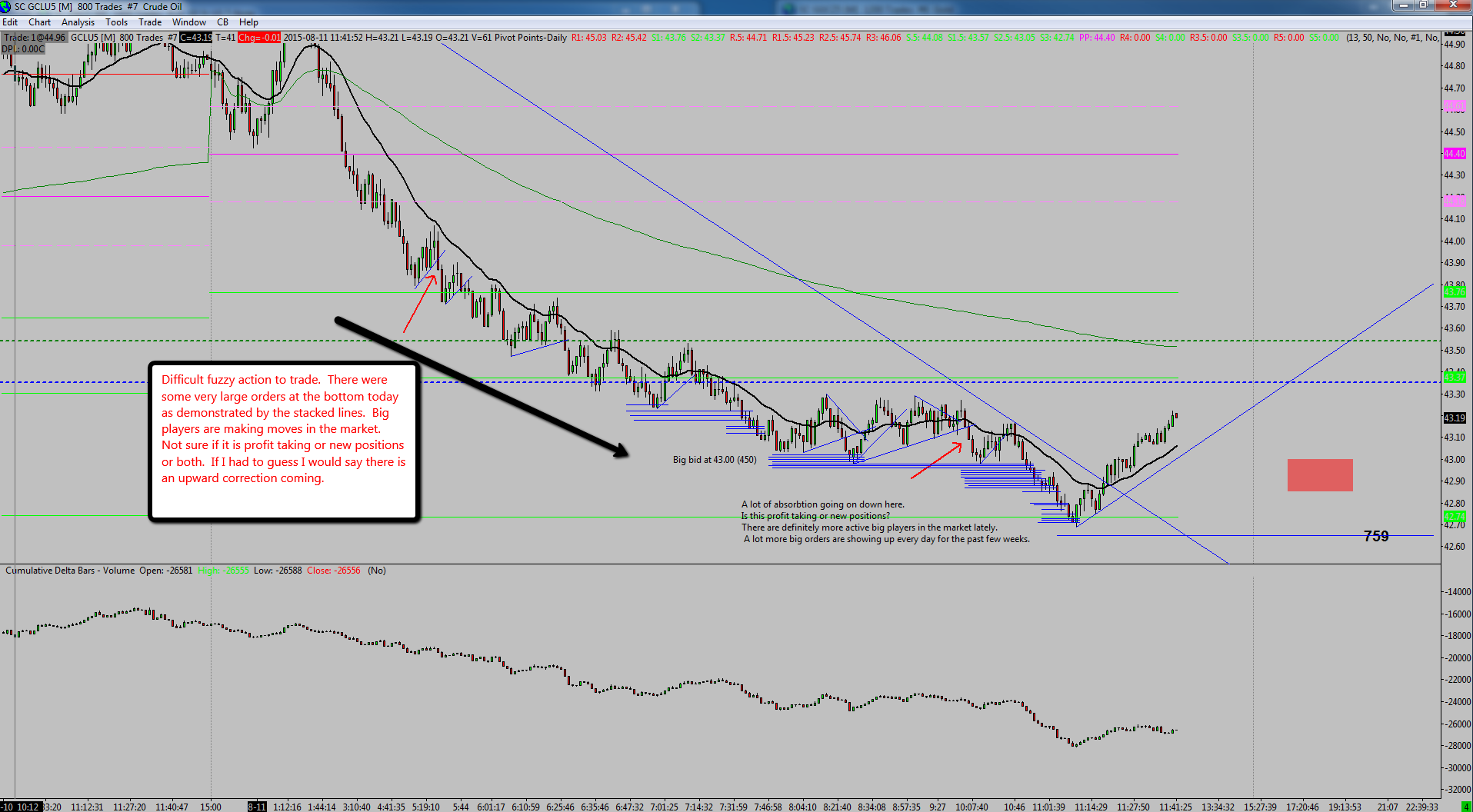1473x812 pixels.
Task: Click the '10 10:12' time axis label
Action: click(21, 807)
